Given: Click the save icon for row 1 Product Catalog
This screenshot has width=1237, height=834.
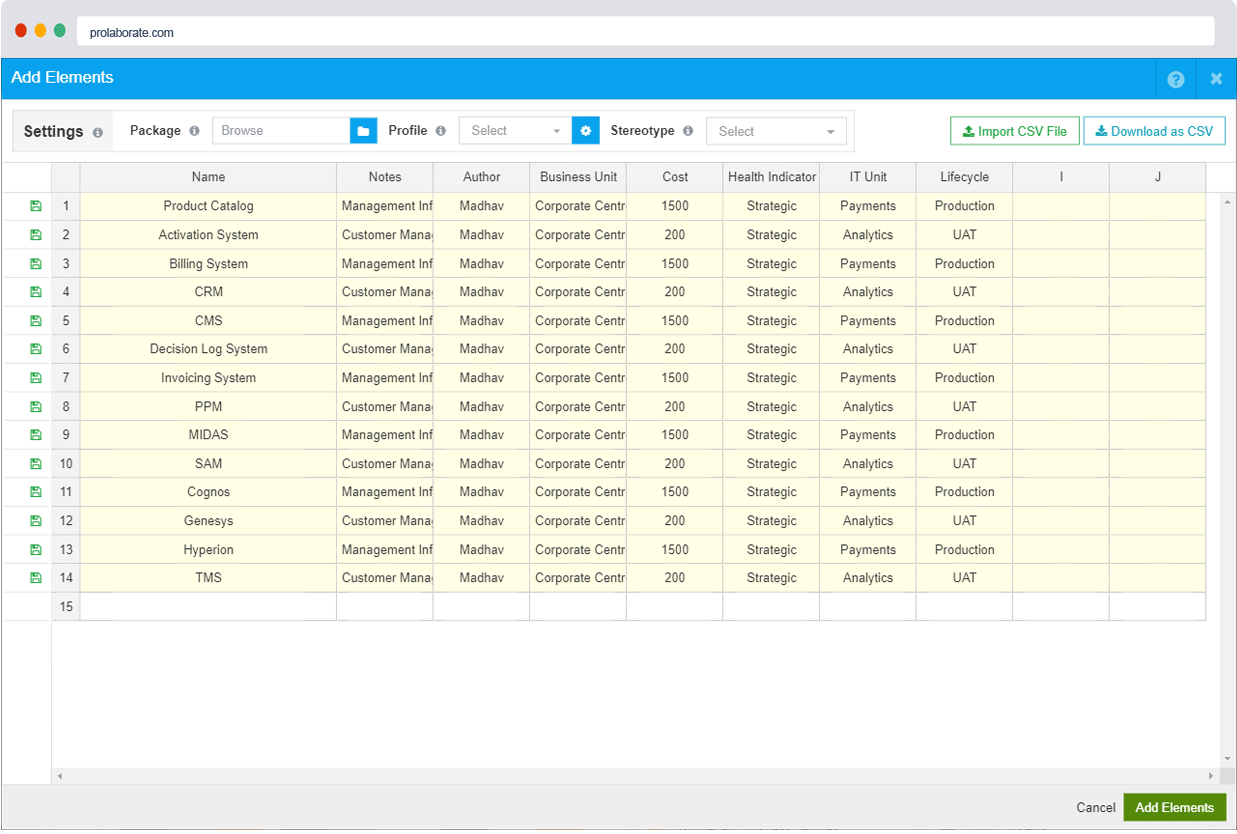Looking at the screenshot, I should coord(36,206).
